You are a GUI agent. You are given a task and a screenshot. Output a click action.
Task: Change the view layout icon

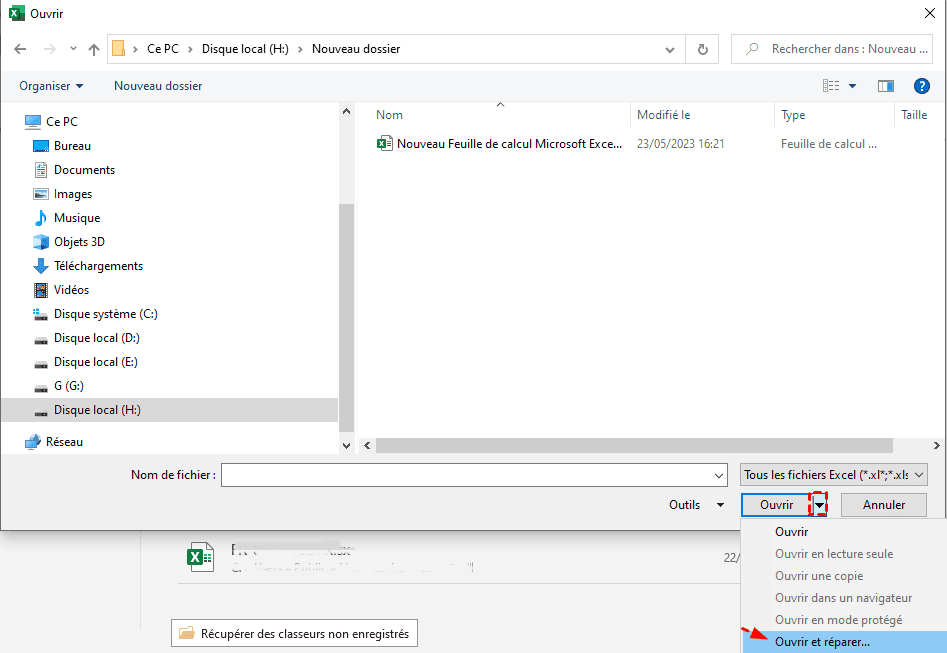pyautogui.click(x=831, y=86)
